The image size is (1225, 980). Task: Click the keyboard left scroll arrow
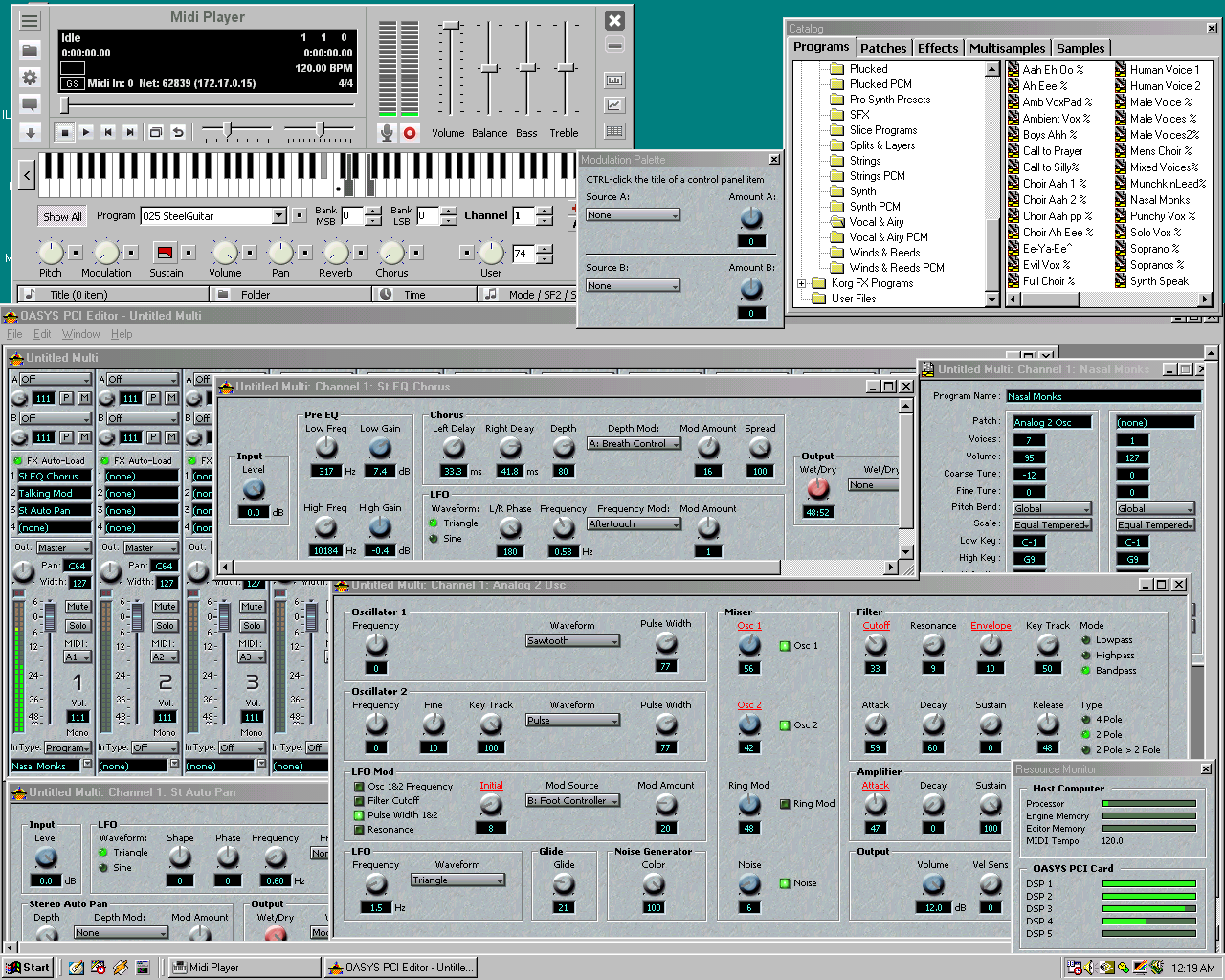click(x=27, y=175)
